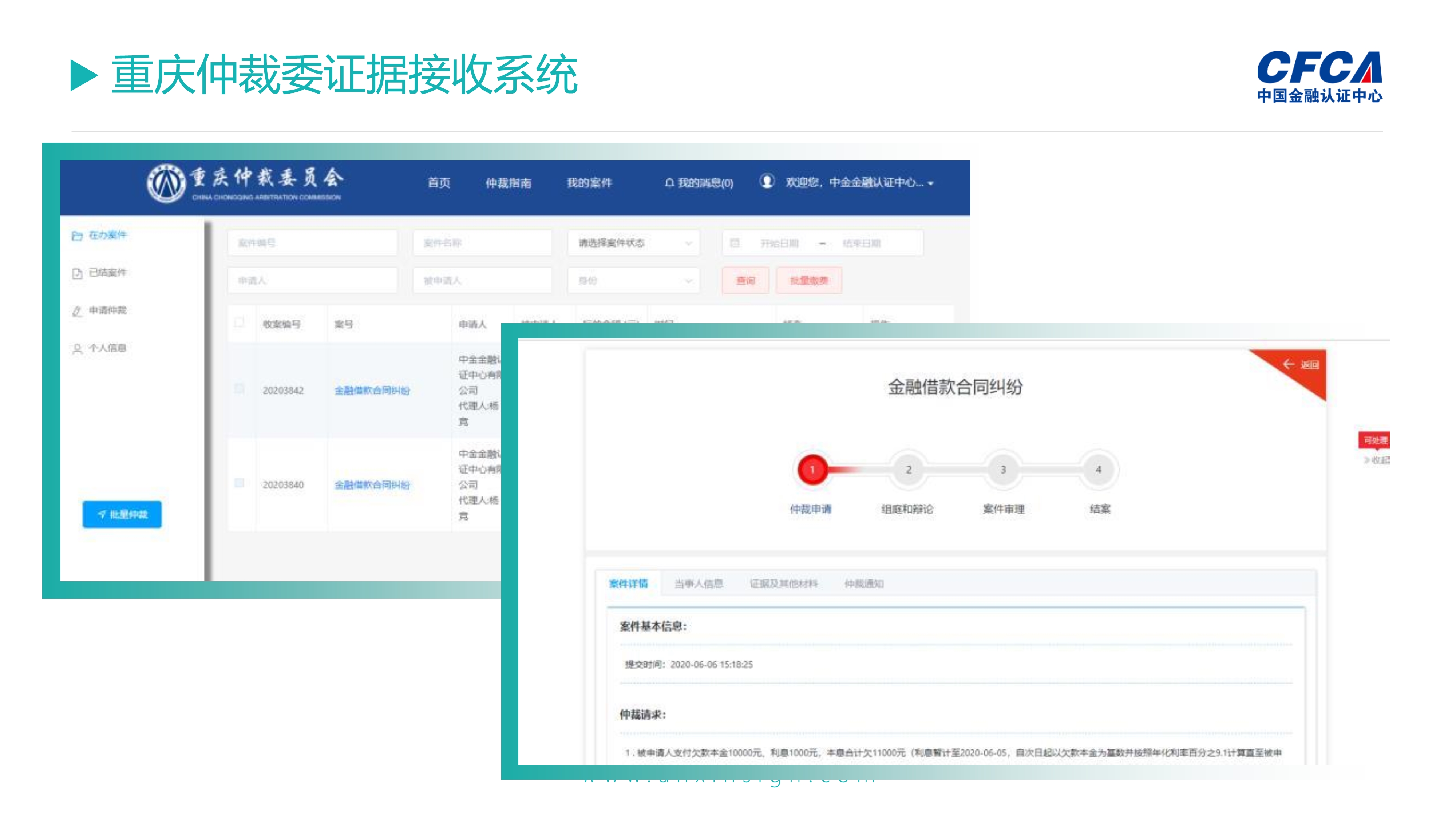Check the box for case 20203842
Viewport: 1456px width, 819px height.
coord(239,389)
